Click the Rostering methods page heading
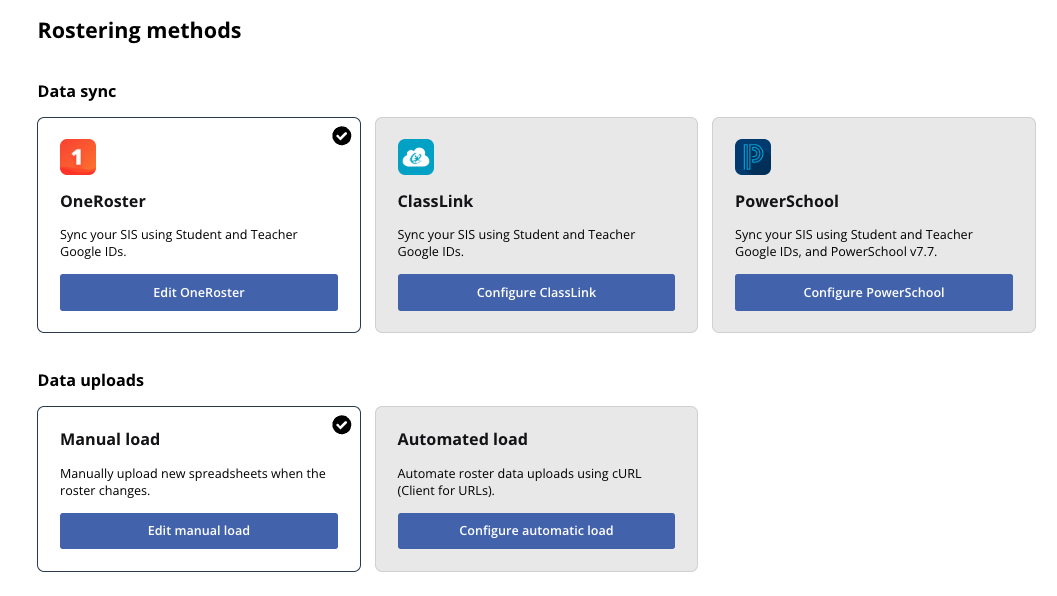Viewport: 1057px width, 596px height. [140, 31]
